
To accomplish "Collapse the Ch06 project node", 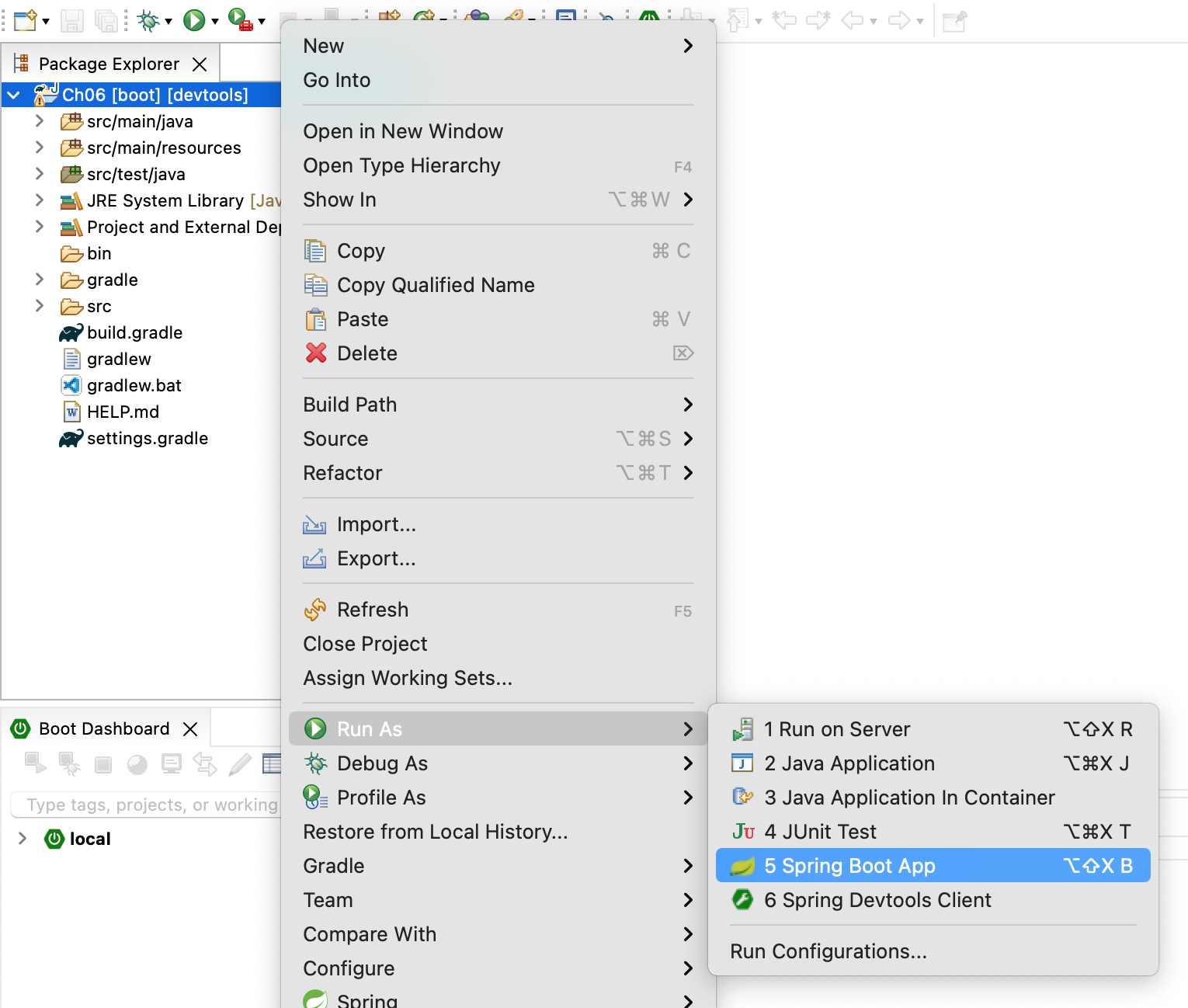I will 14,96.
